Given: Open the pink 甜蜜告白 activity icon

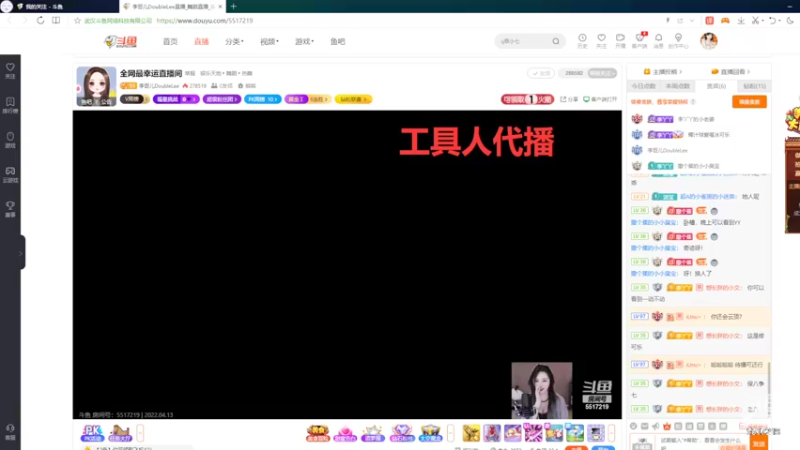Looking at the screenshot, I should (345, 433).
